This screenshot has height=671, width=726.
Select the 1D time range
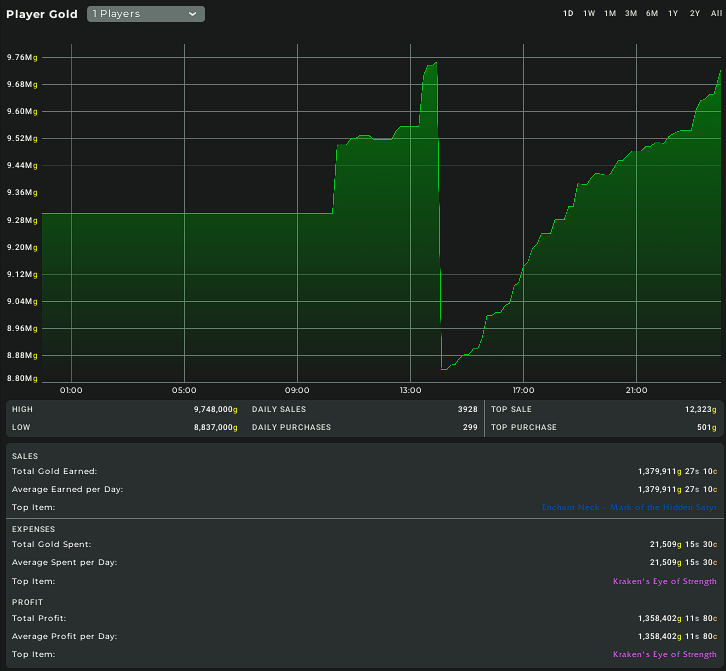(568, 14)
